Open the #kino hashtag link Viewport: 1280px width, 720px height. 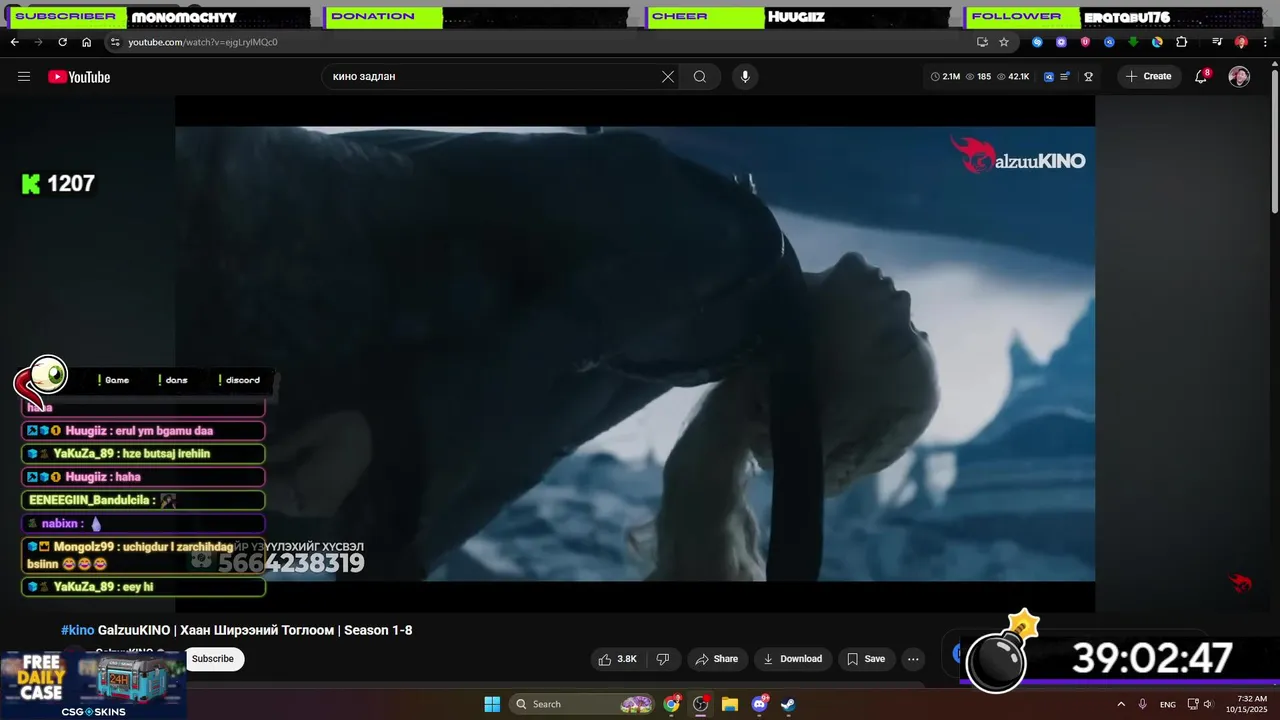tap(78, 630)
